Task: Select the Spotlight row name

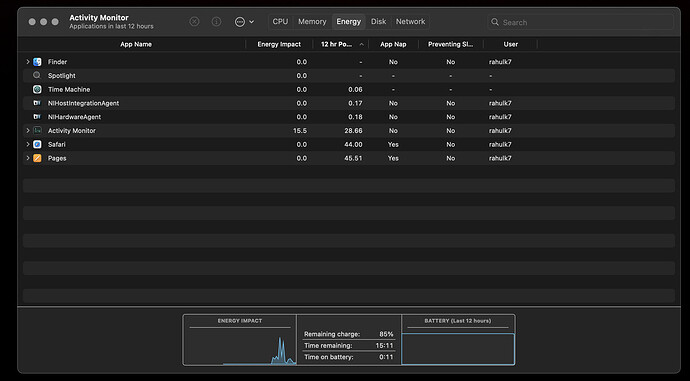Action: (x=62, y=76)
